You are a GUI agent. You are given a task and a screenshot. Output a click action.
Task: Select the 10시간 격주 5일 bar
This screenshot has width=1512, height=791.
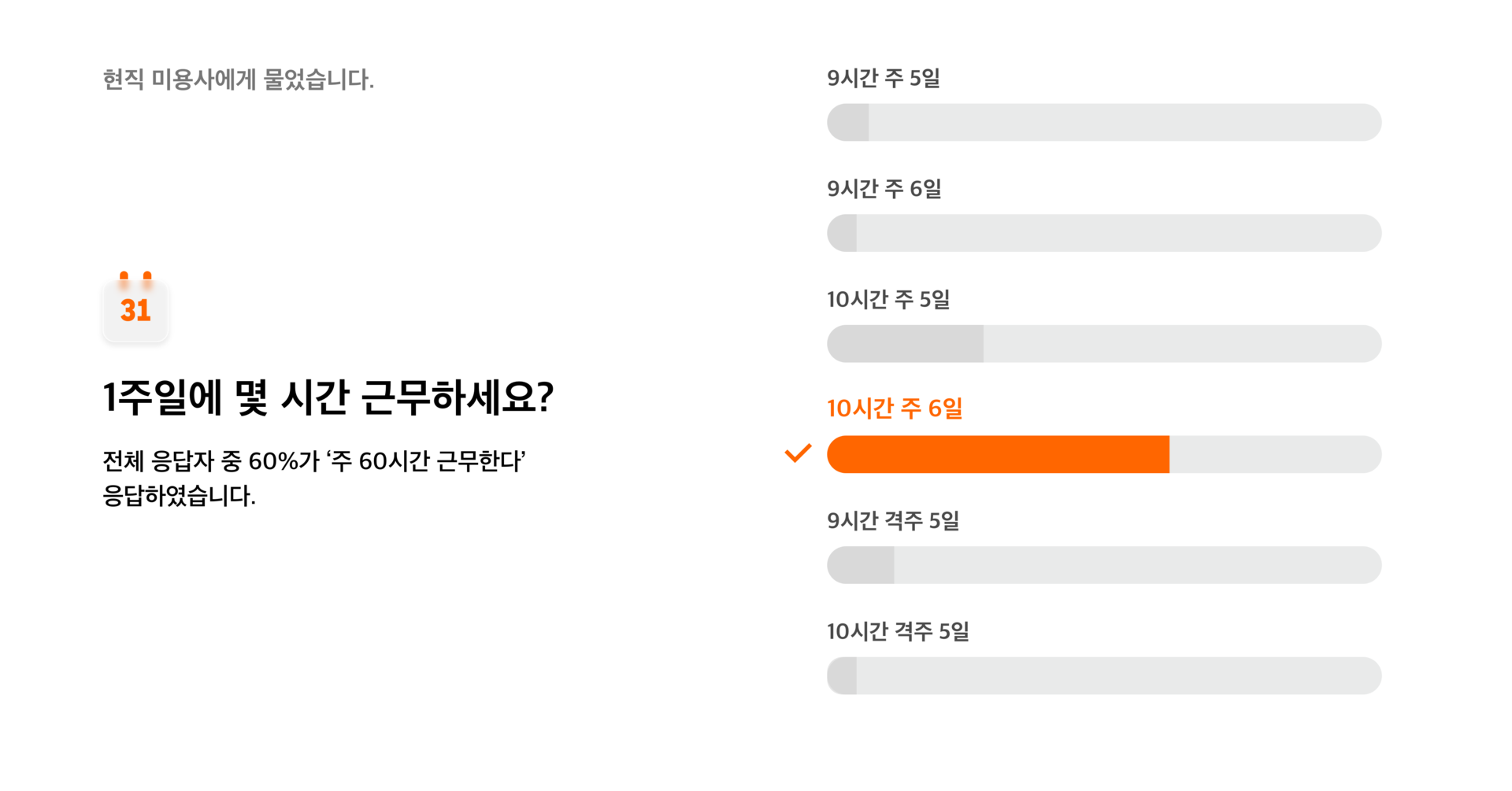(1104, 675)
